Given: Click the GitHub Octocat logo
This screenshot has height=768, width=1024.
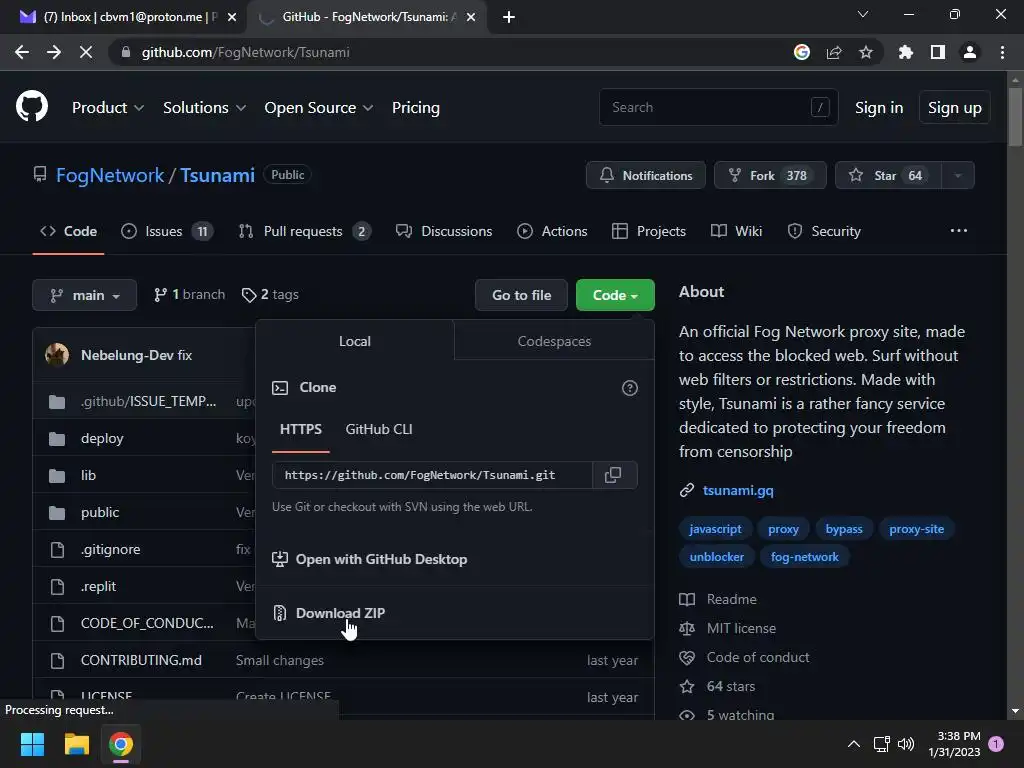Looking at the screenshot, I should tap(32, 106).
